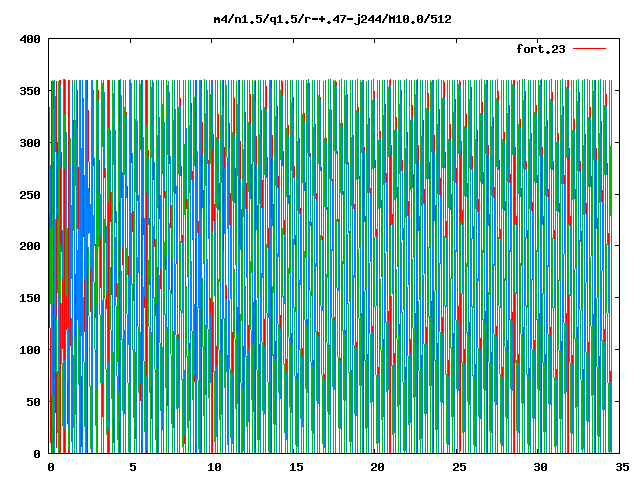Click the y-axis label 200
This screenshot has height=480, width=640.
tap(30, 246)
